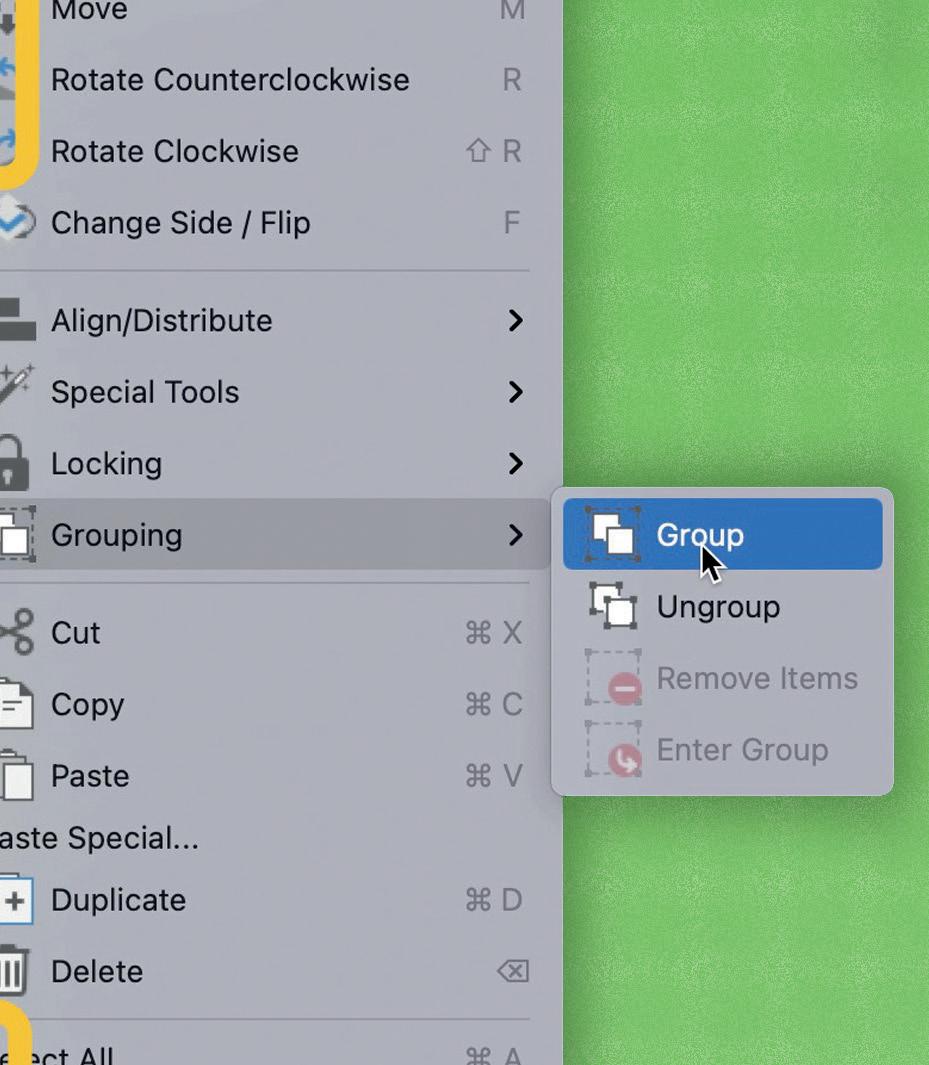Click the Align/Distribute icon
The image size is (929, 1065).
click(x=18, y=319)
